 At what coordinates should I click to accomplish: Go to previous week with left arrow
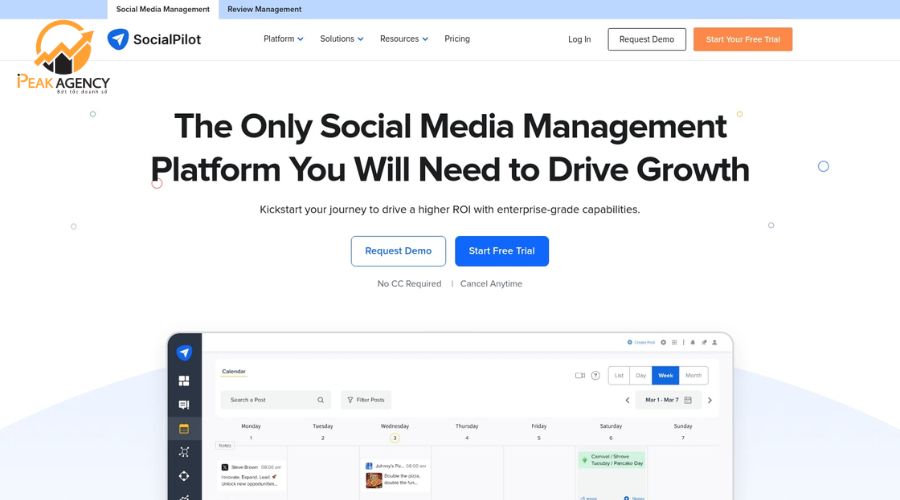(x=627, y=400)
